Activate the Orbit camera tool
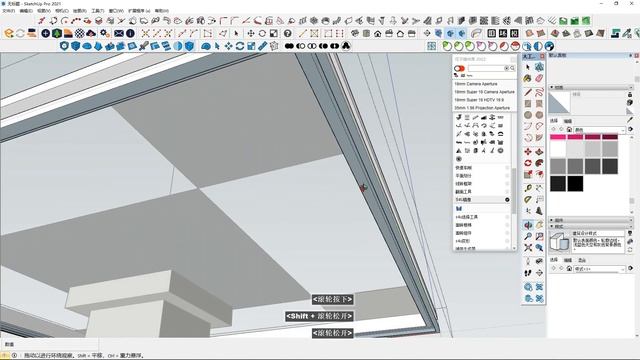The height and width of the screenshot is (360, 640). (528, 225)
